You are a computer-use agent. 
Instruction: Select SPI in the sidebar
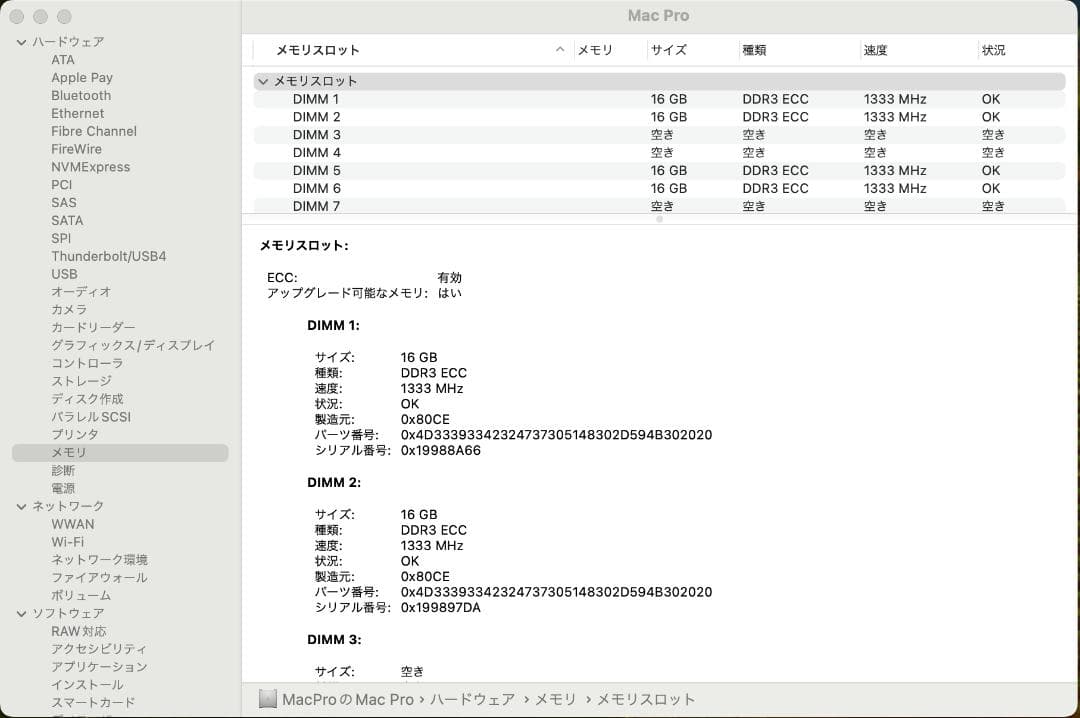point(61,239)
